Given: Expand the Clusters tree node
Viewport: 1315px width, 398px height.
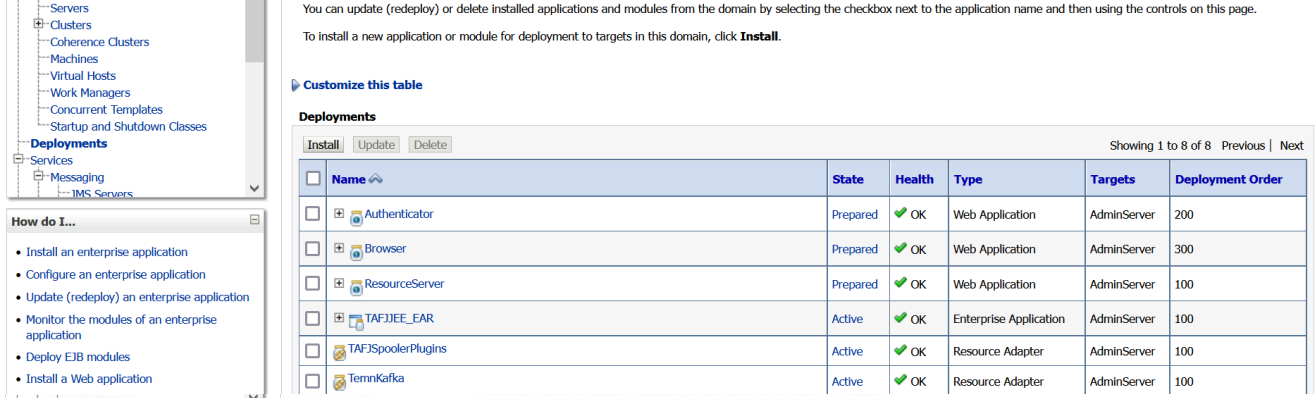Looking at the screenshot, I should coord(39,23).
